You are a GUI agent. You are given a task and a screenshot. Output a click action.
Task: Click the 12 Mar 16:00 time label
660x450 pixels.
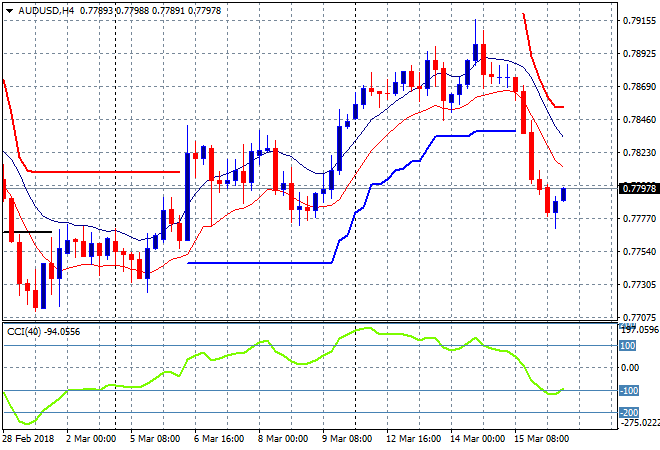pos(413,439)
